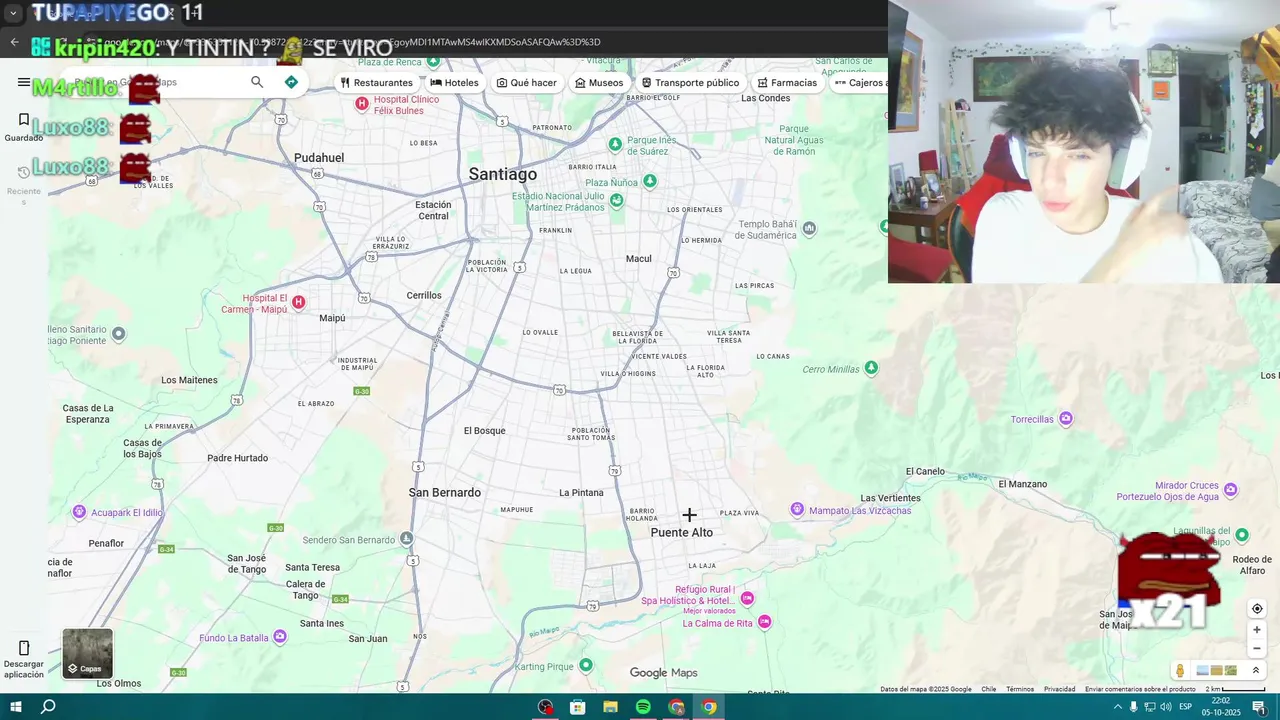Select Transporte público chip
This screenshot has height=720, width=1280.
tap(691, 83)
